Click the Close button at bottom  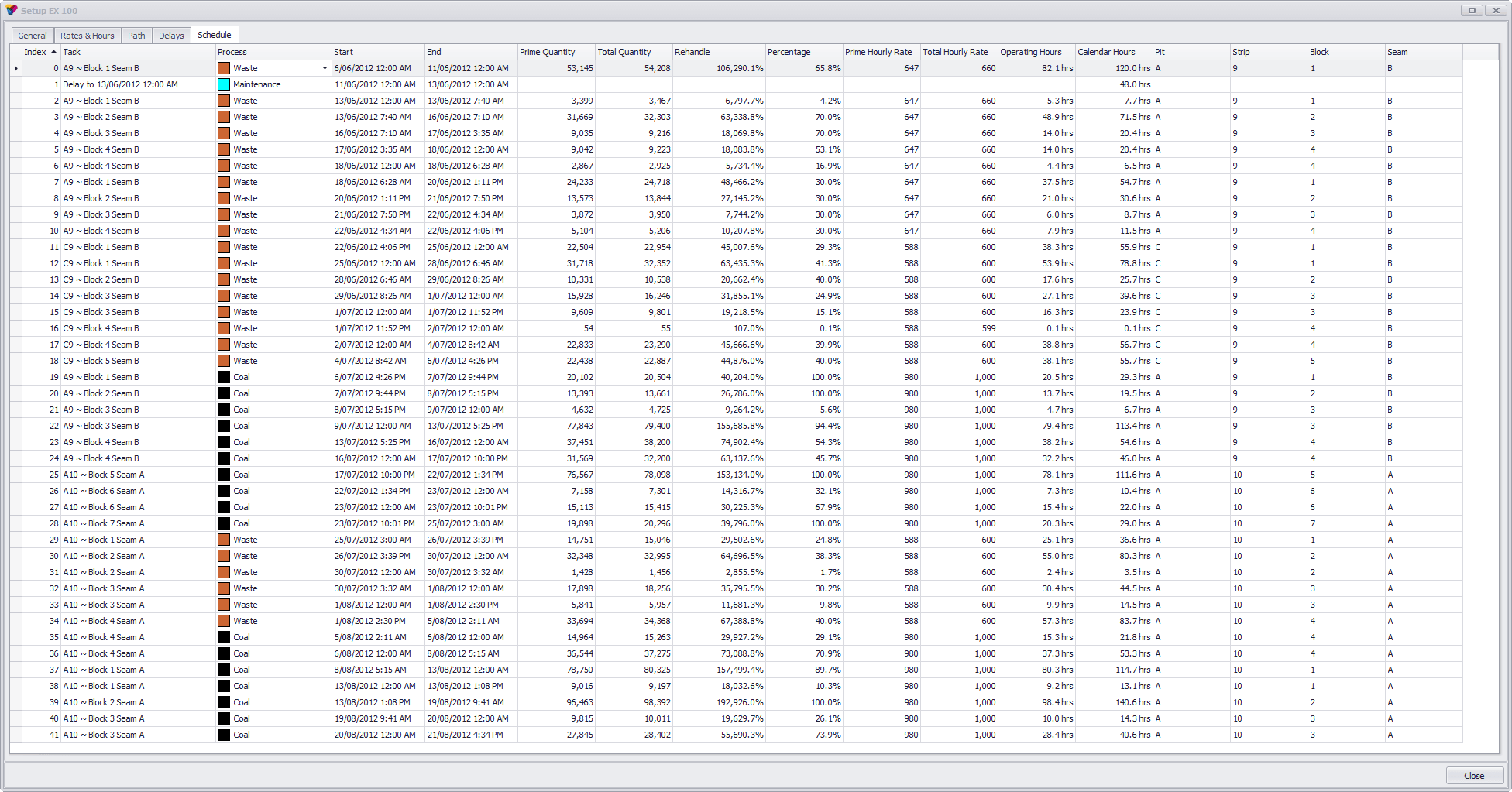coord(1474,776)
